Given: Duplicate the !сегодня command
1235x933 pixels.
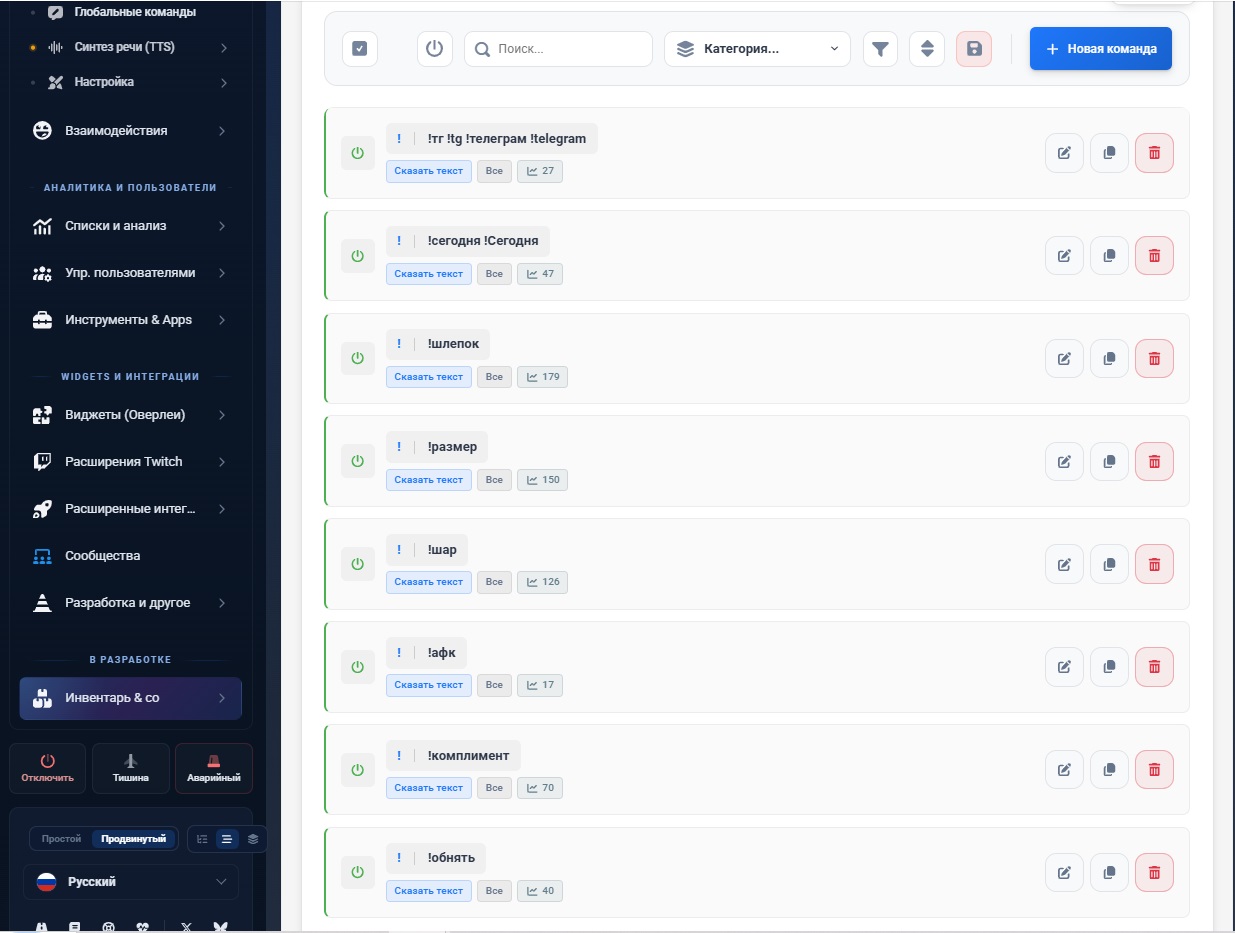Looking at the screenshot, I should coord(1109,256).
